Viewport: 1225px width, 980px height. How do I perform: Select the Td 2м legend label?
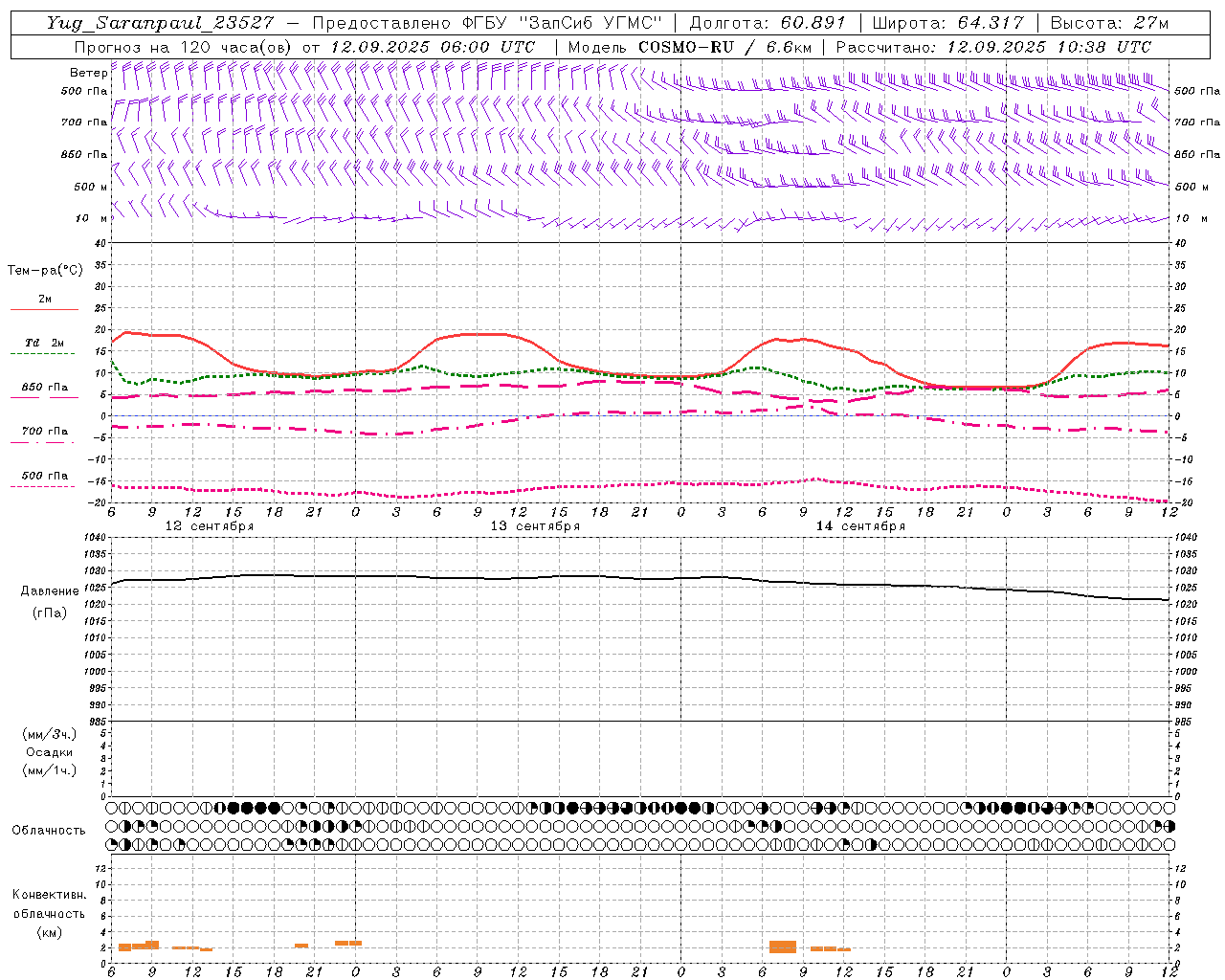click(x=45, y=343)
